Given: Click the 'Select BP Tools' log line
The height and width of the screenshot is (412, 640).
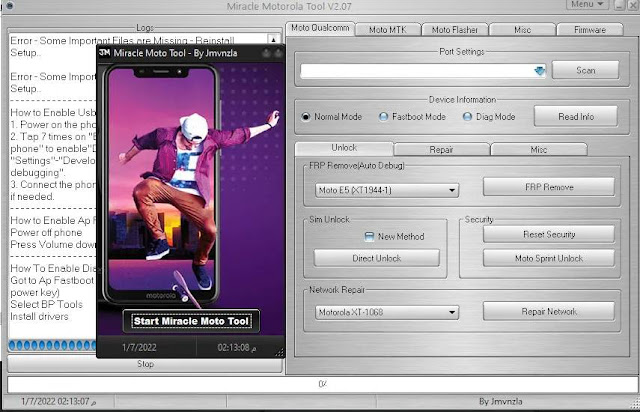Looking at the screenshot, I should pos(47,304).
